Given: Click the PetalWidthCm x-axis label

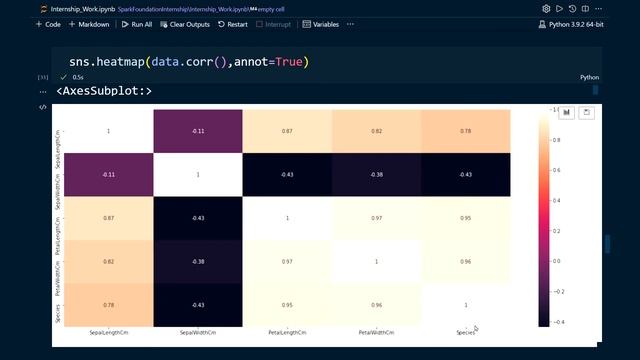Looking at the screenshot, I should pos(376,333).
